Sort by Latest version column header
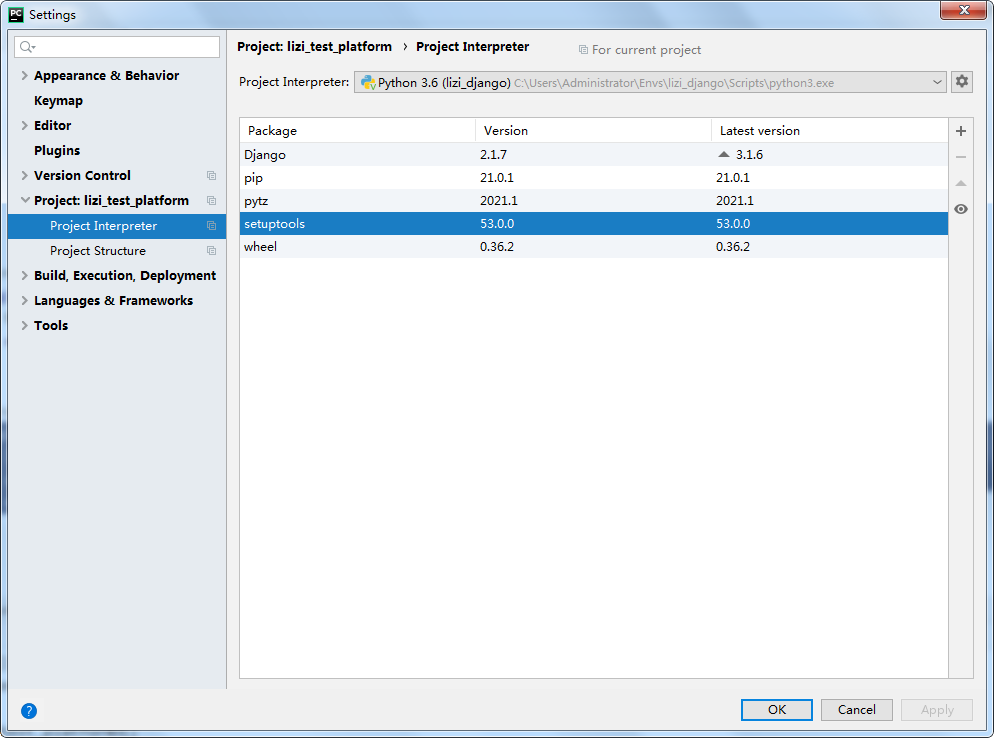The height and width of the screenshot is (738, 994). [x=830, y=131]
